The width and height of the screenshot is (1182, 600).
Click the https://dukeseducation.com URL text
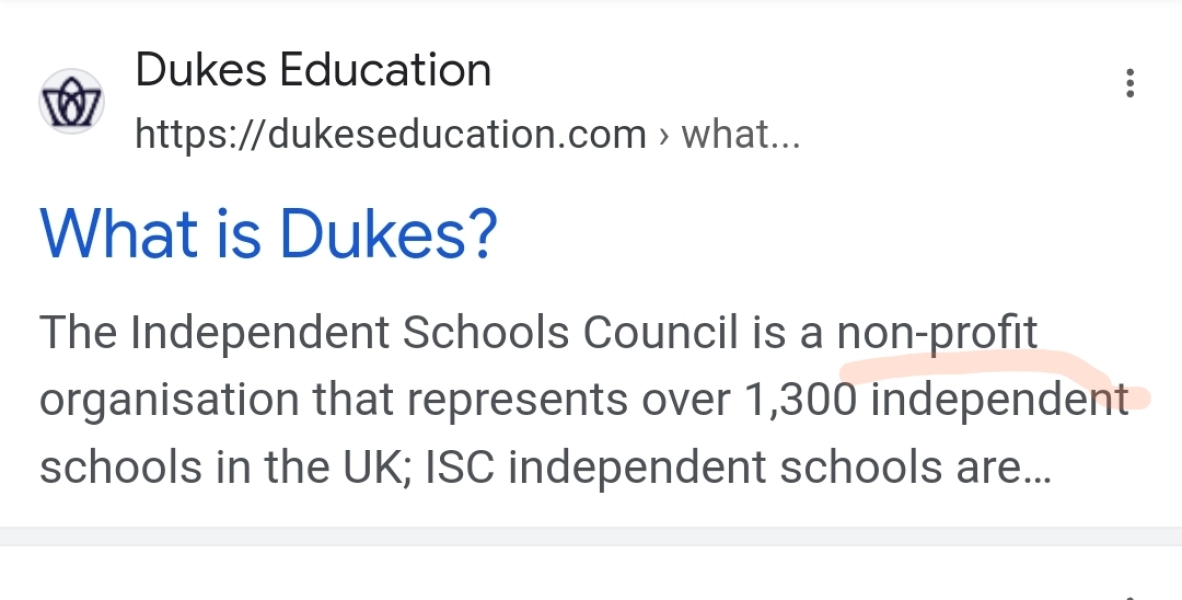click(390, 134)
